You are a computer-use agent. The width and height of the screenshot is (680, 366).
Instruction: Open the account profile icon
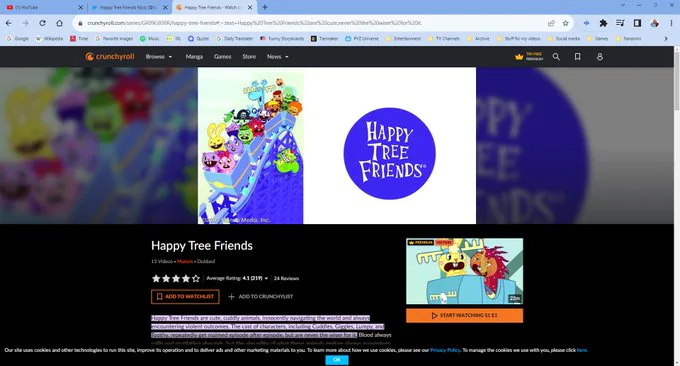[600, 57]
